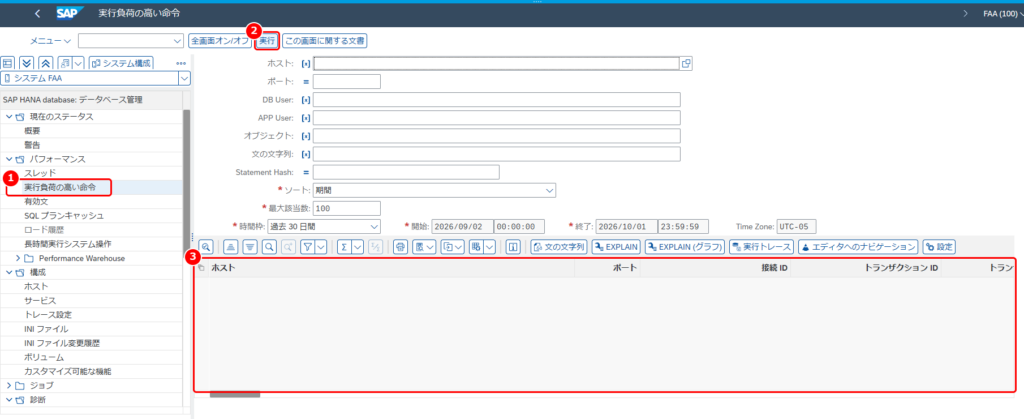
Task: Click the EXPLAIN toolbar button
Action: coord(616,247)
